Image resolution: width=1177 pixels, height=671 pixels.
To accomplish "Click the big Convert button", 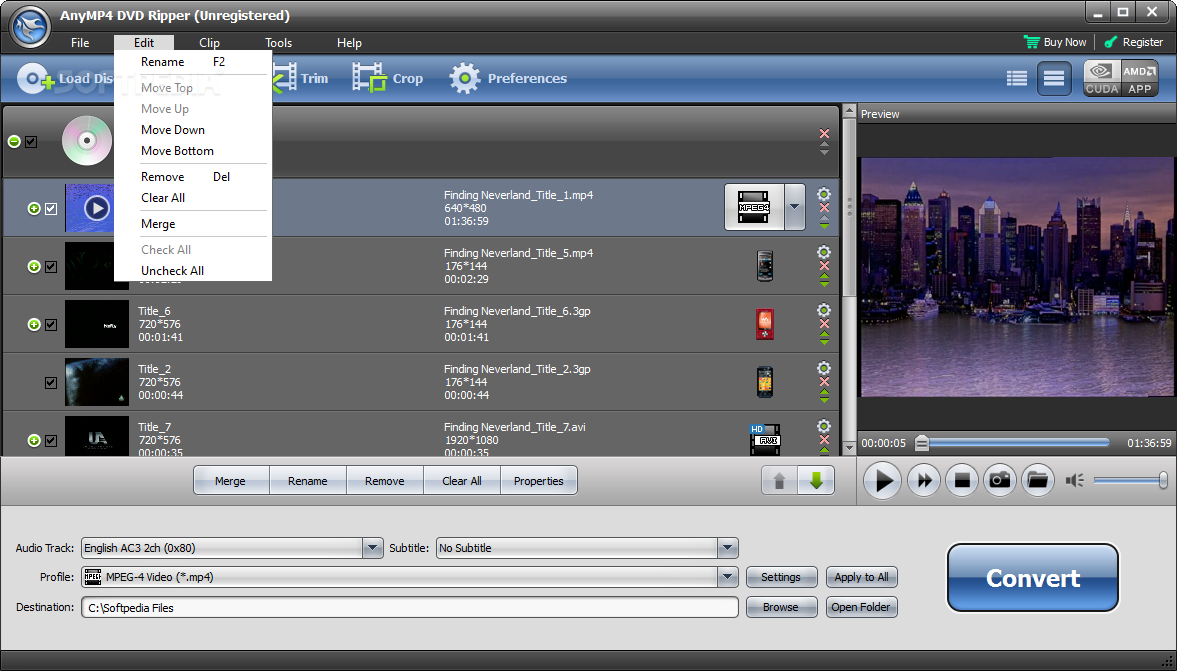I will click(x=1033, y=578).
